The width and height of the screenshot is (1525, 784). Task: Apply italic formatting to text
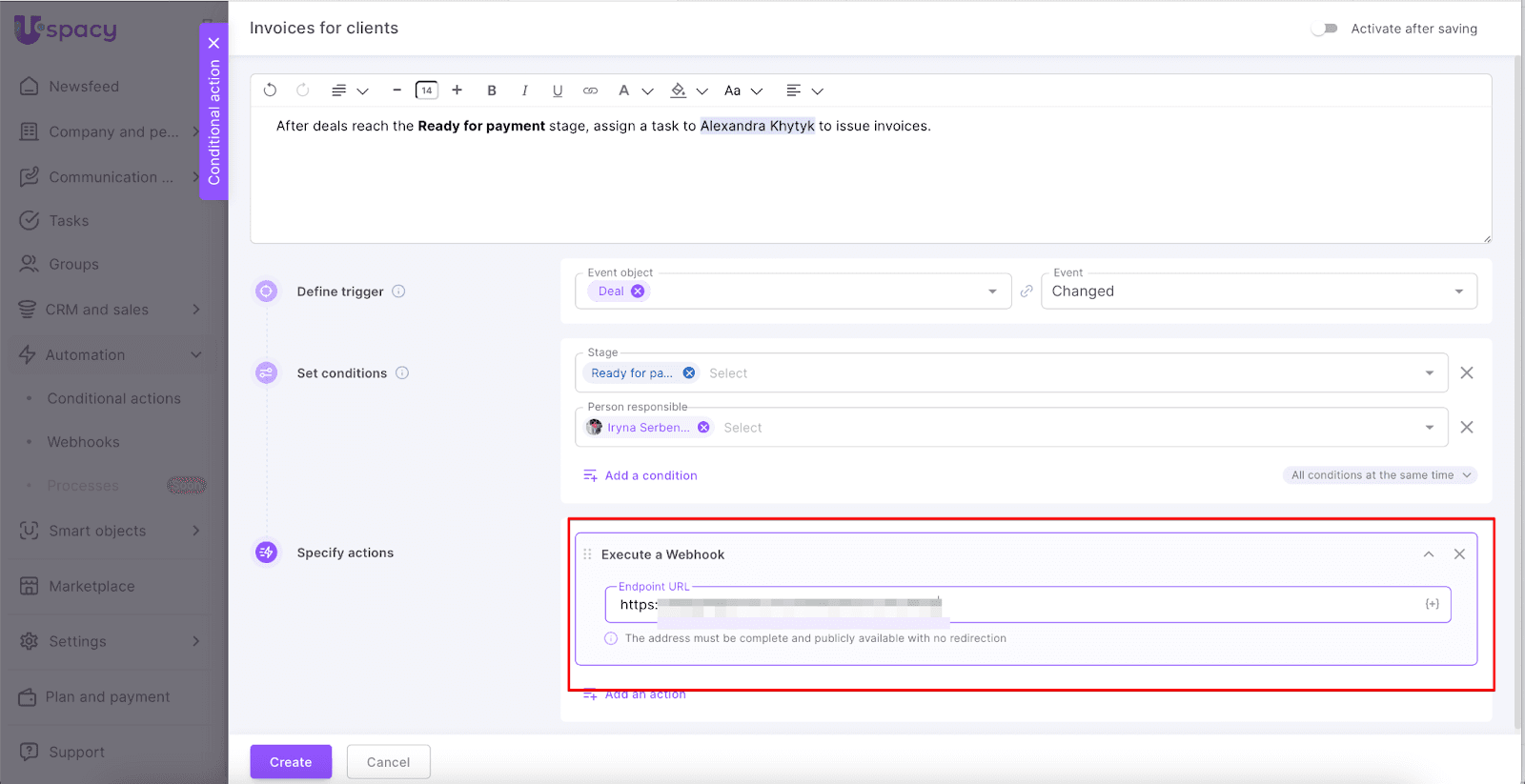point(524,90)
